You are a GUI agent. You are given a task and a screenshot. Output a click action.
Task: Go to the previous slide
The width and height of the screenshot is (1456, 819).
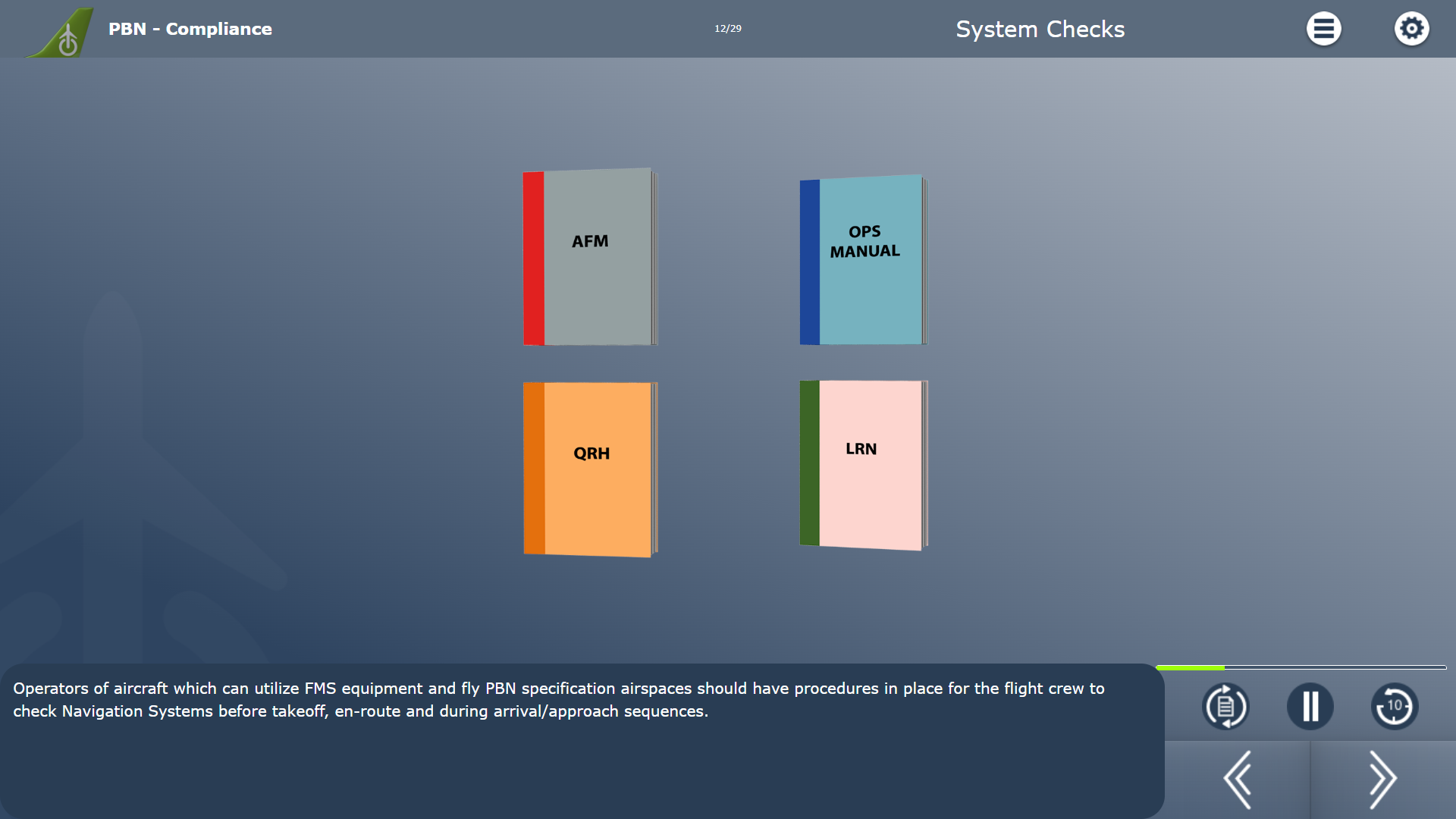(x=1238, y=780)
